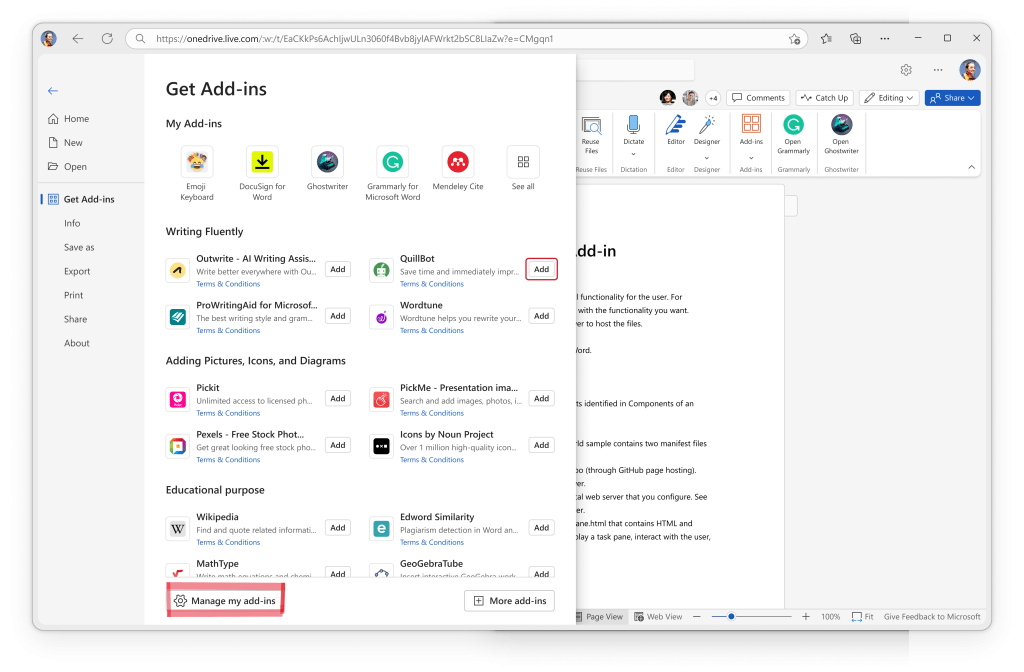Select About in the sidebar

(76, 344)
